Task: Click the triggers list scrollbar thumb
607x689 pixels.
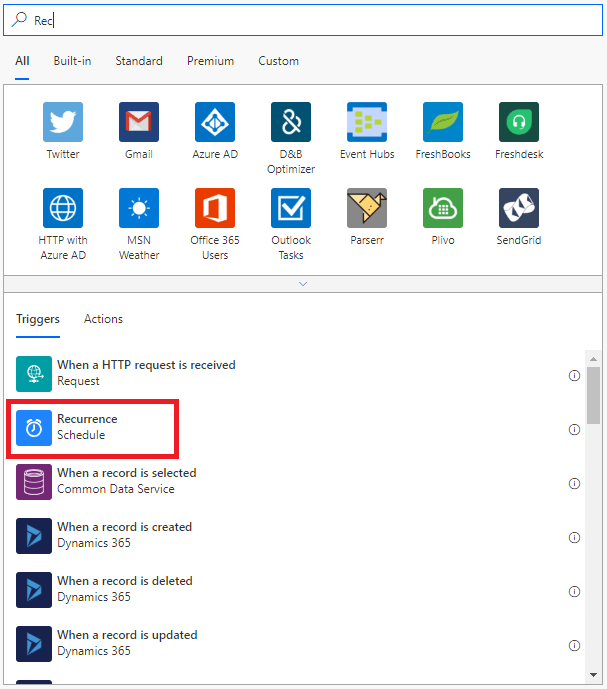Action: tap(593, 395)
